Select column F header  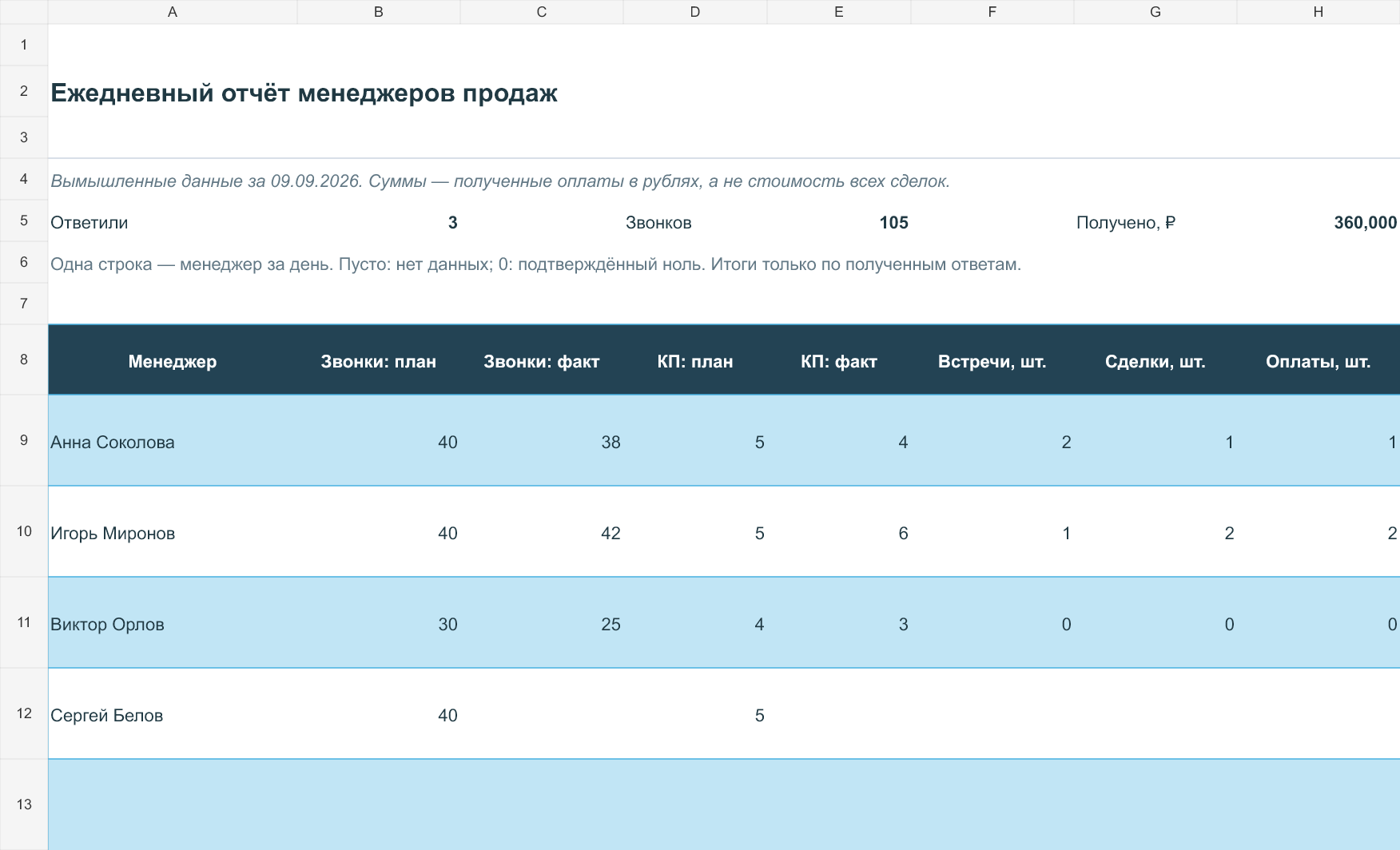992,12
